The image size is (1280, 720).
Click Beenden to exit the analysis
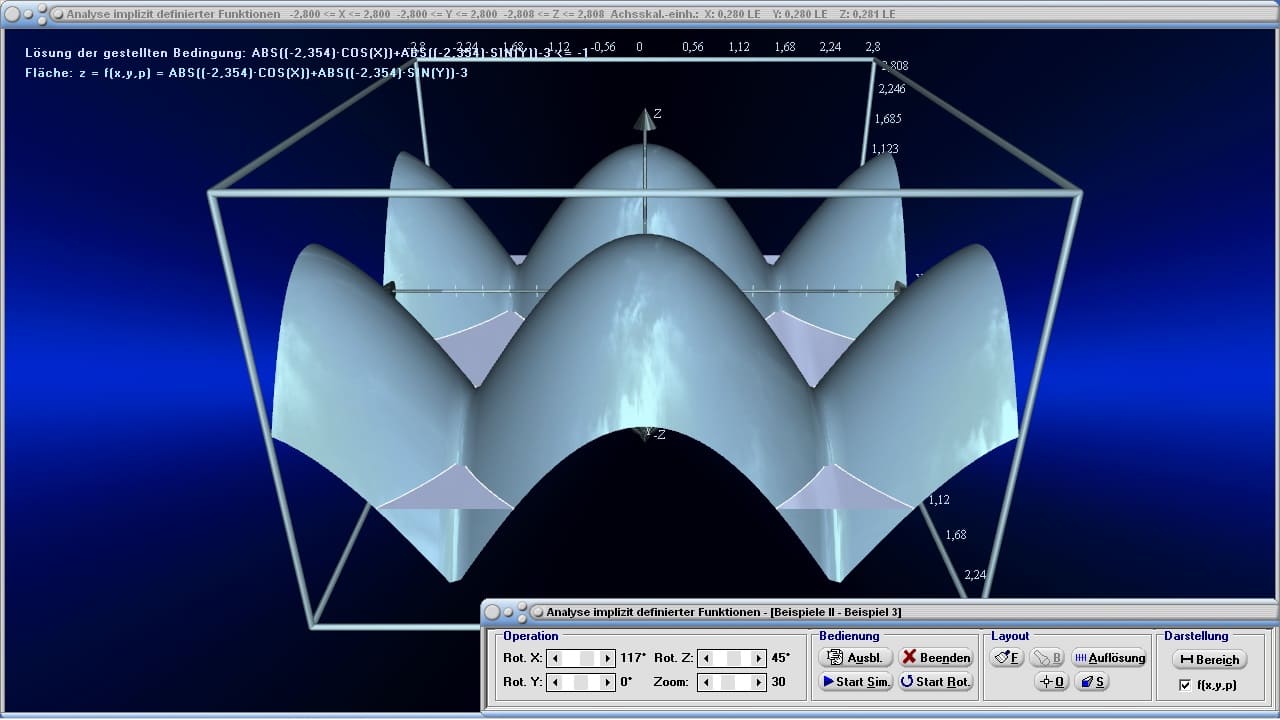[x=935, y=657]
